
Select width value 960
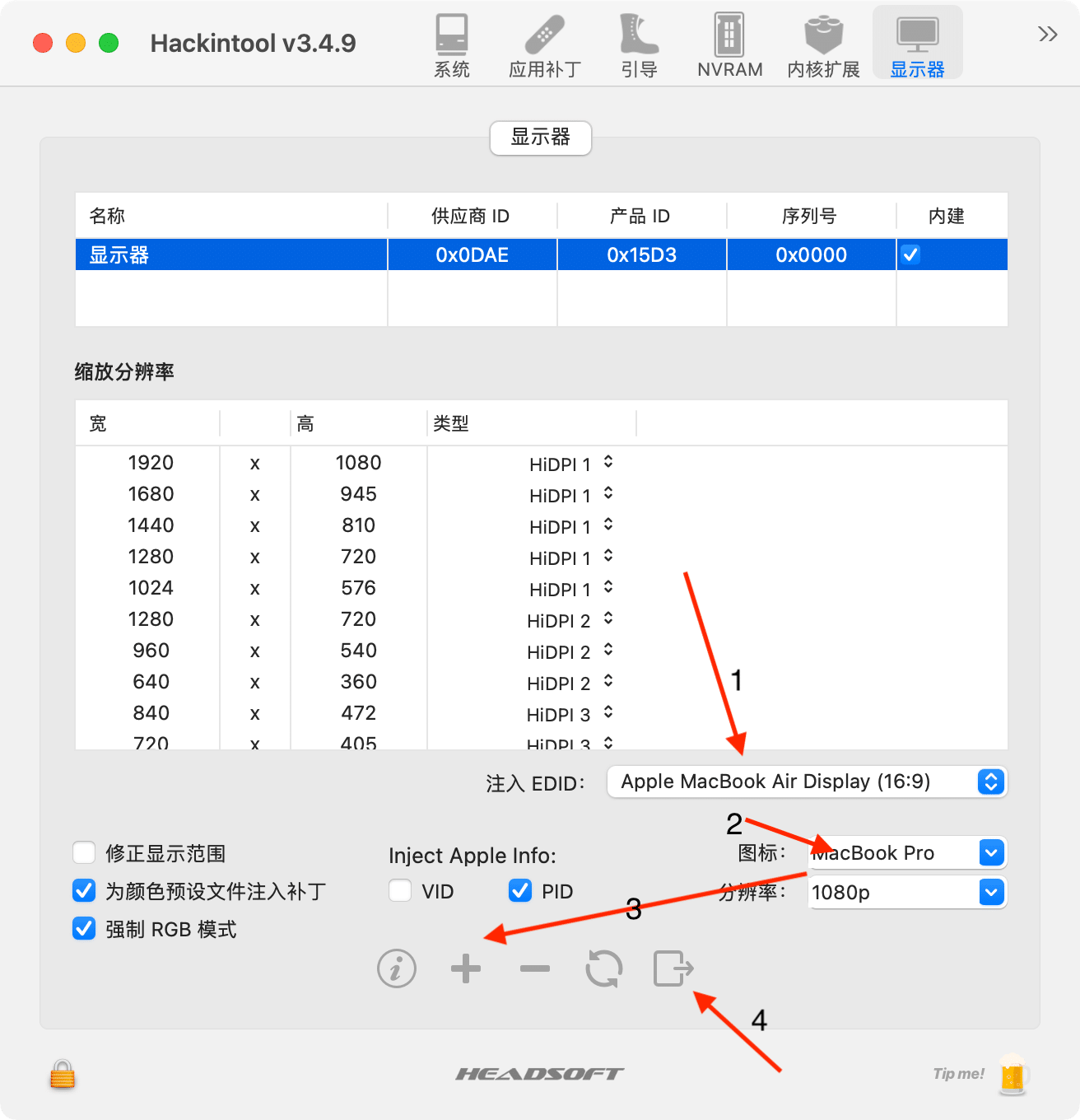[x=151, y=651]
